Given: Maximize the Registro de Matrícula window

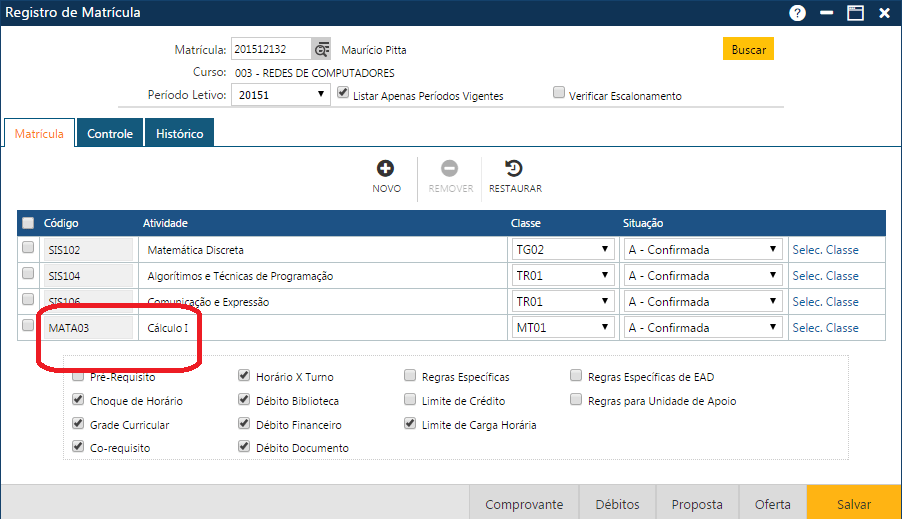Looking at the screenshot, I should (855, 13).
